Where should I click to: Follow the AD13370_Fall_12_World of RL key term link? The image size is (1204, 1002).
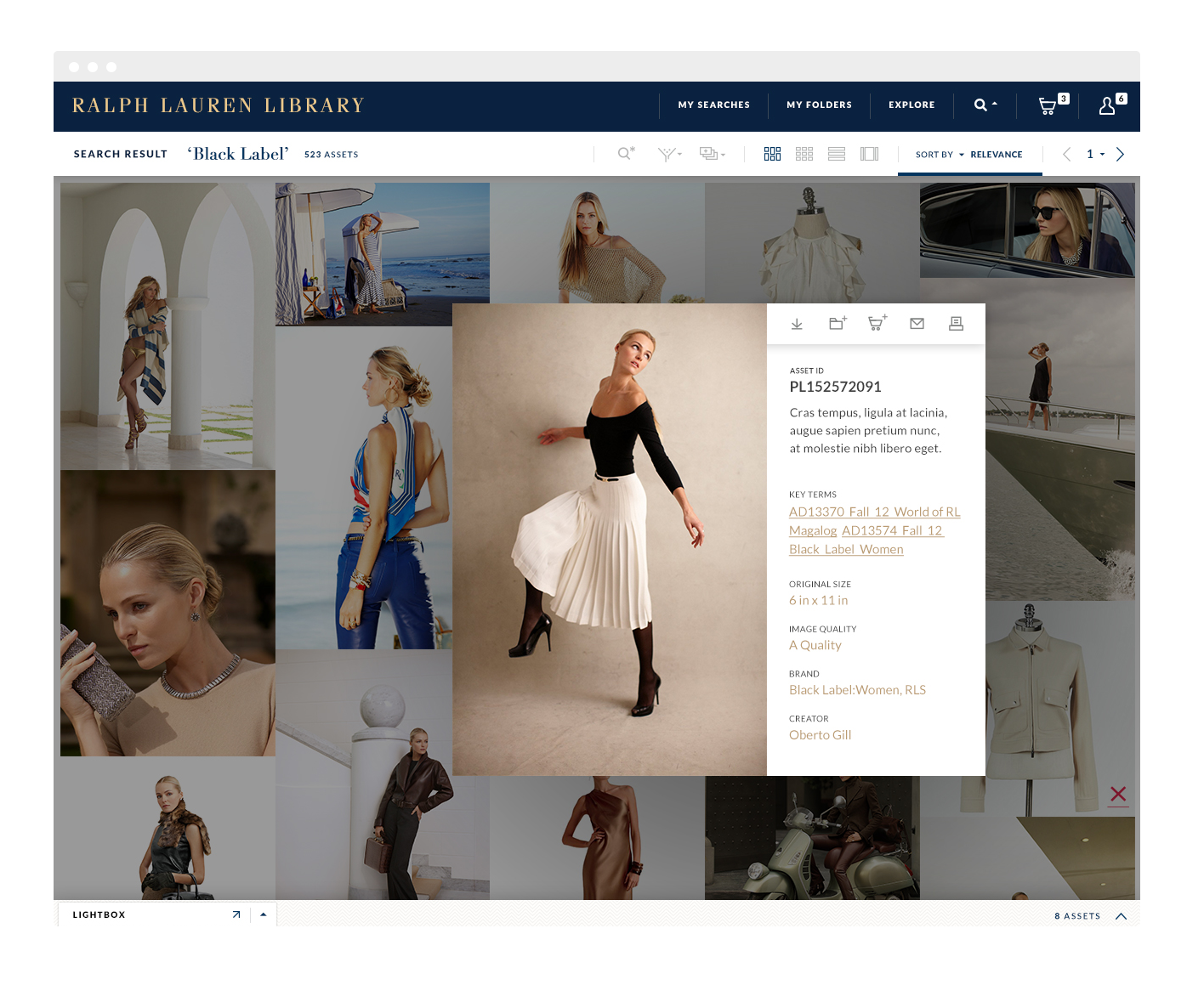pyautogui.click(x=875, y=512)
